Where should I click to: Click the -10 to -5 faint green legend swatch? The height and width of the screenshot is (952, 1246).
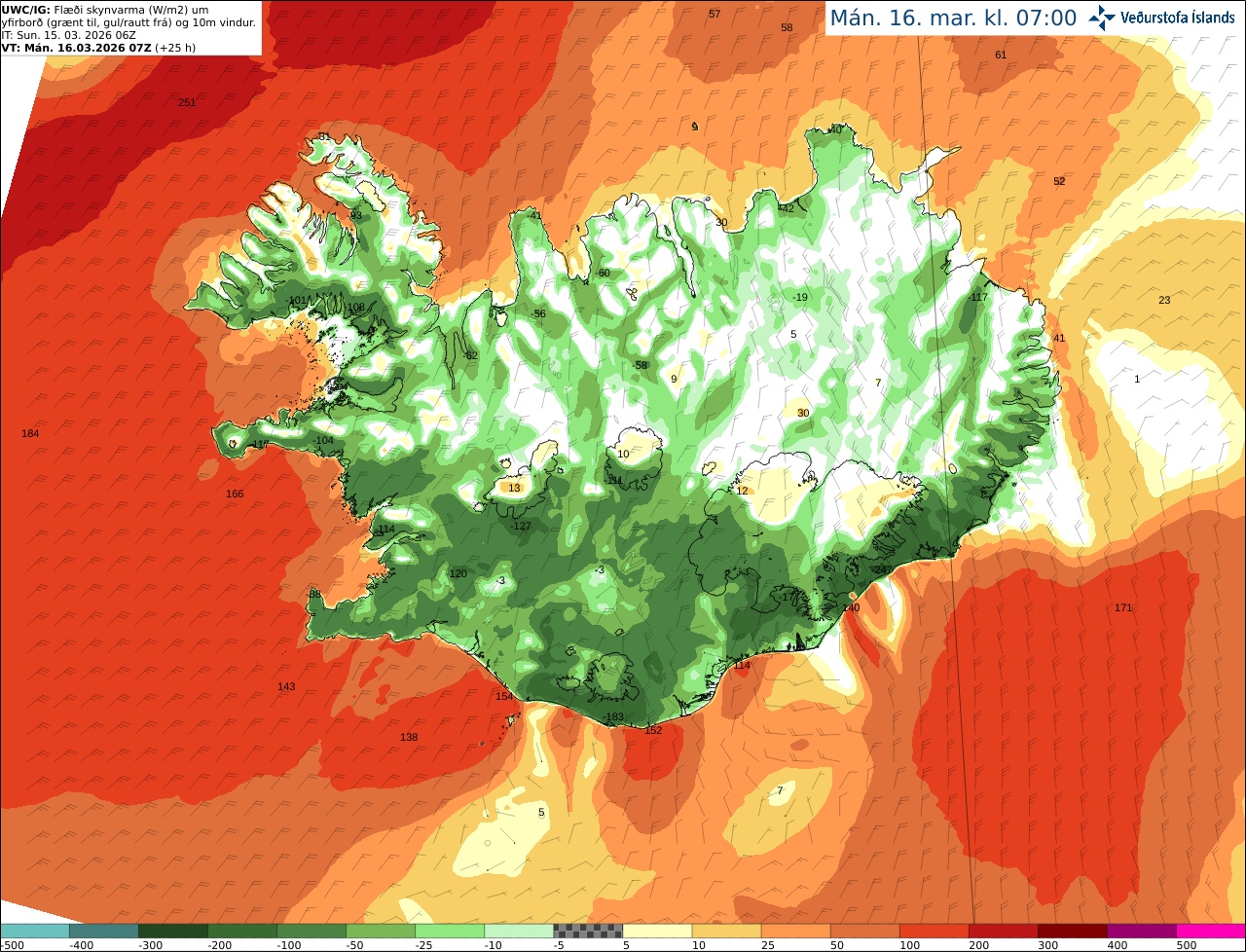(519, 932)
